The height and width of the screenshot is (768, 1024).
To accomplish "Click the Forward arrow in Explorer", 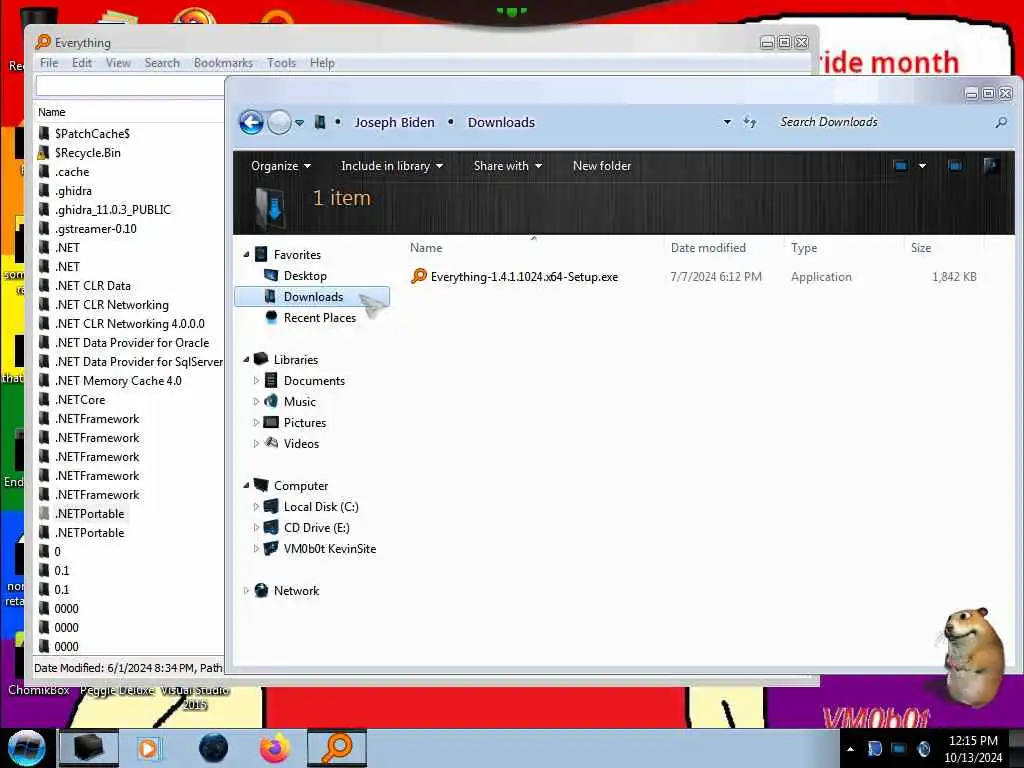I will click(x=280, y=122).
